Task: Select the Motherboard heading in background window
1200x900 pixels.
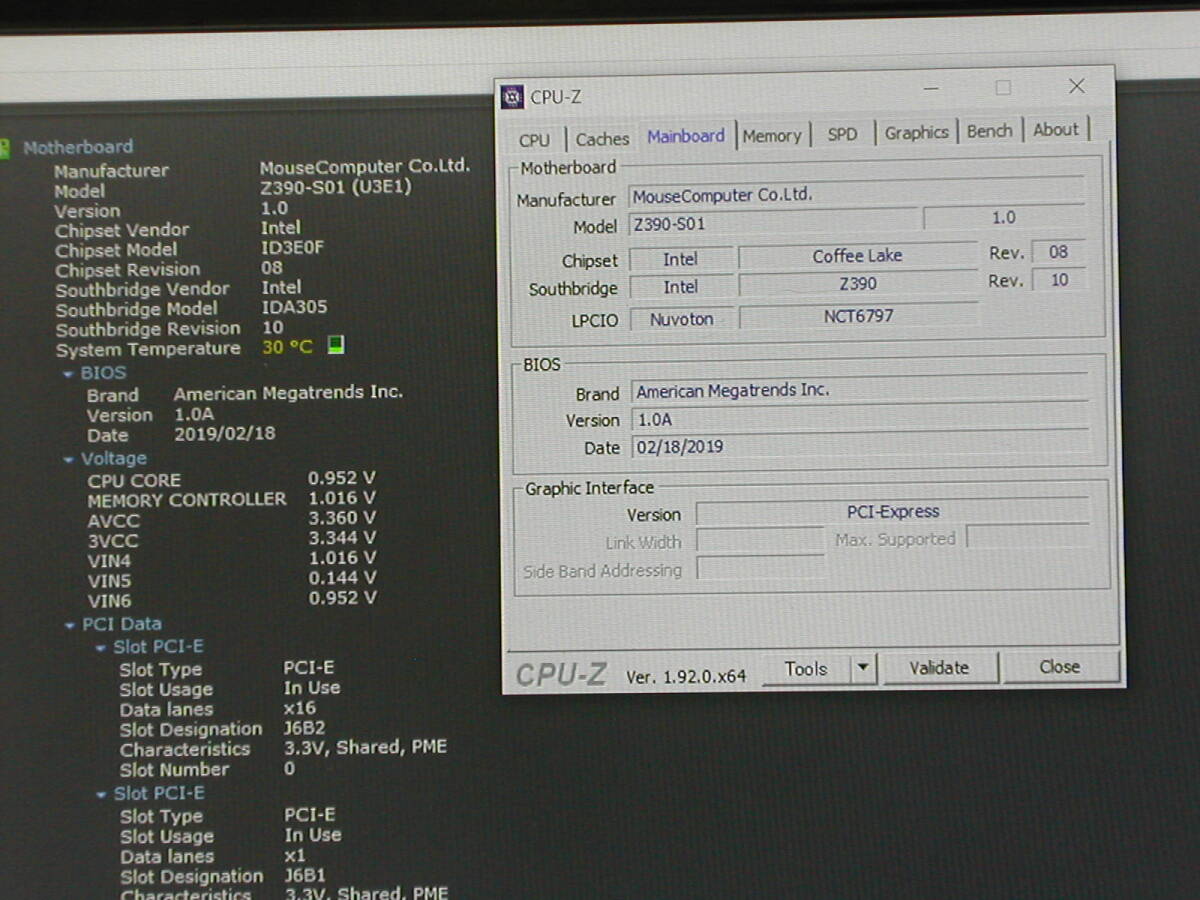Action: coord(78,147)
